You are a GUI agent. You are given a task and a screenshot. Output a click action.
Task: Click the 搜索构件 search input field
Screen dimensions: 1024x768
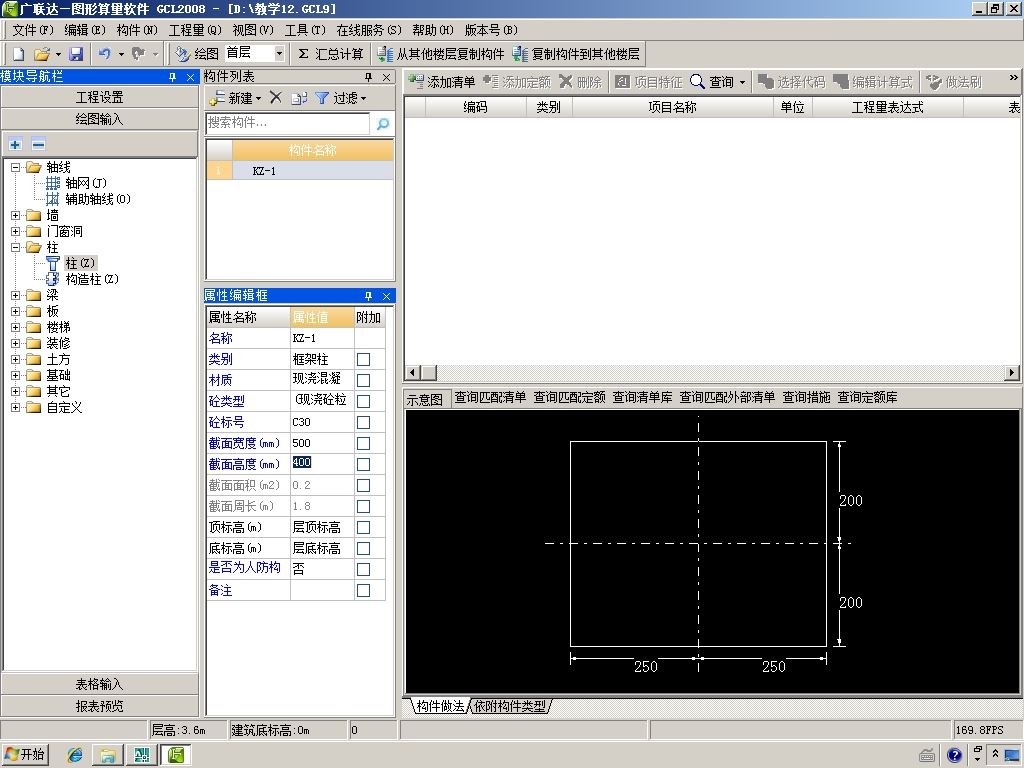point(288,123)
